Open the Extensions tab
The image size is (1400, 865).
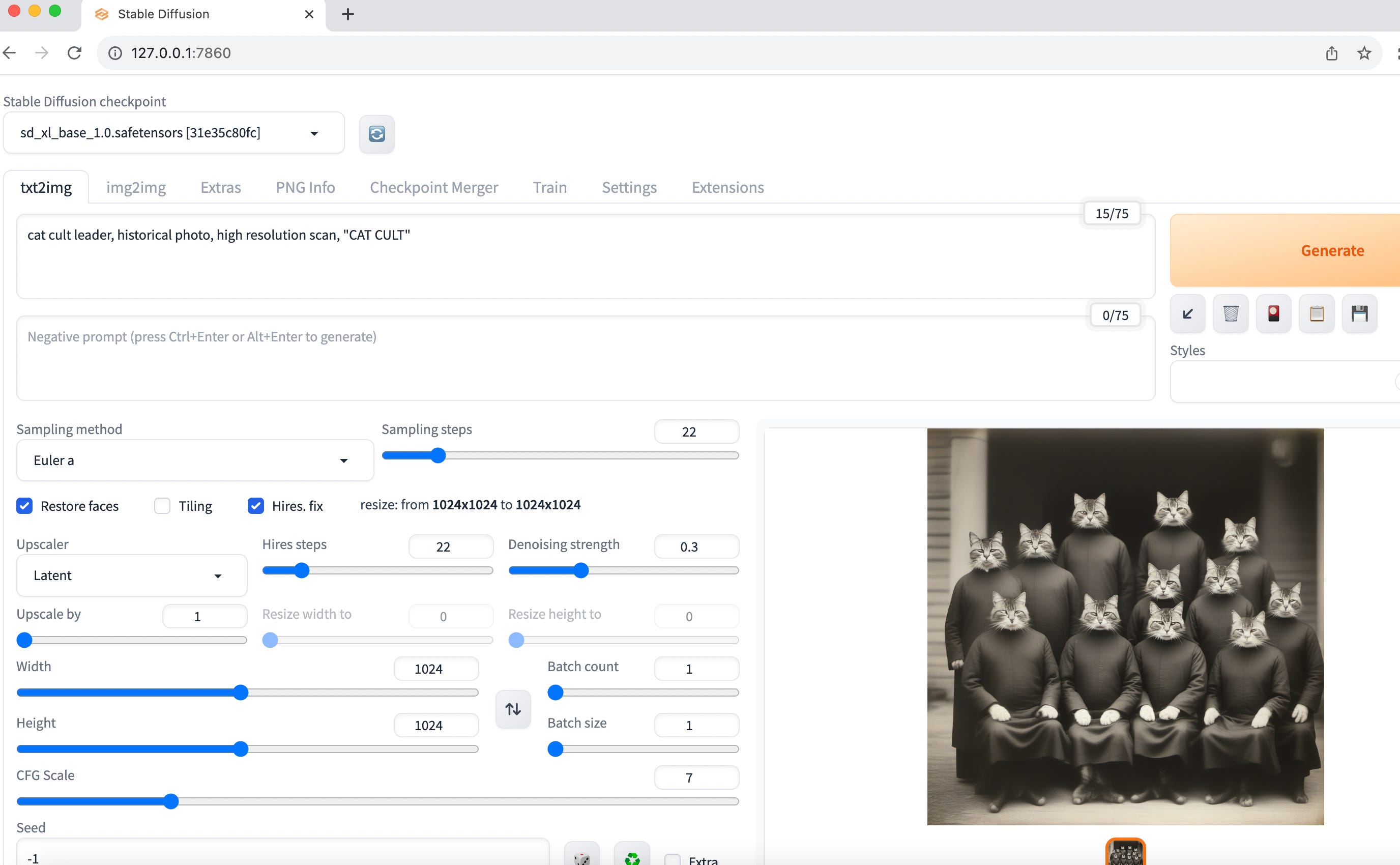click(727, 188)
